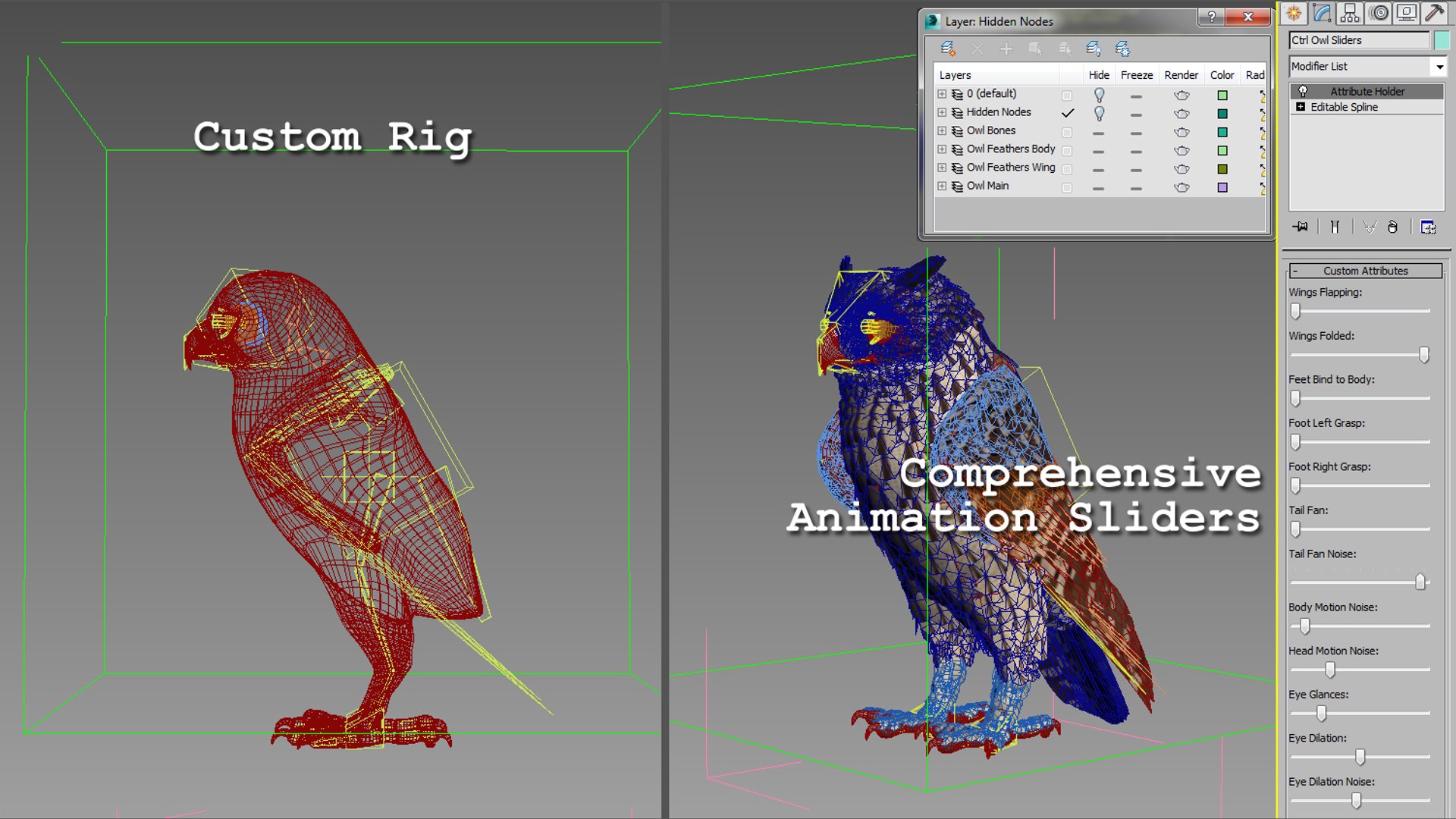Make Owl Bones the current layer

pos(1067,133)
